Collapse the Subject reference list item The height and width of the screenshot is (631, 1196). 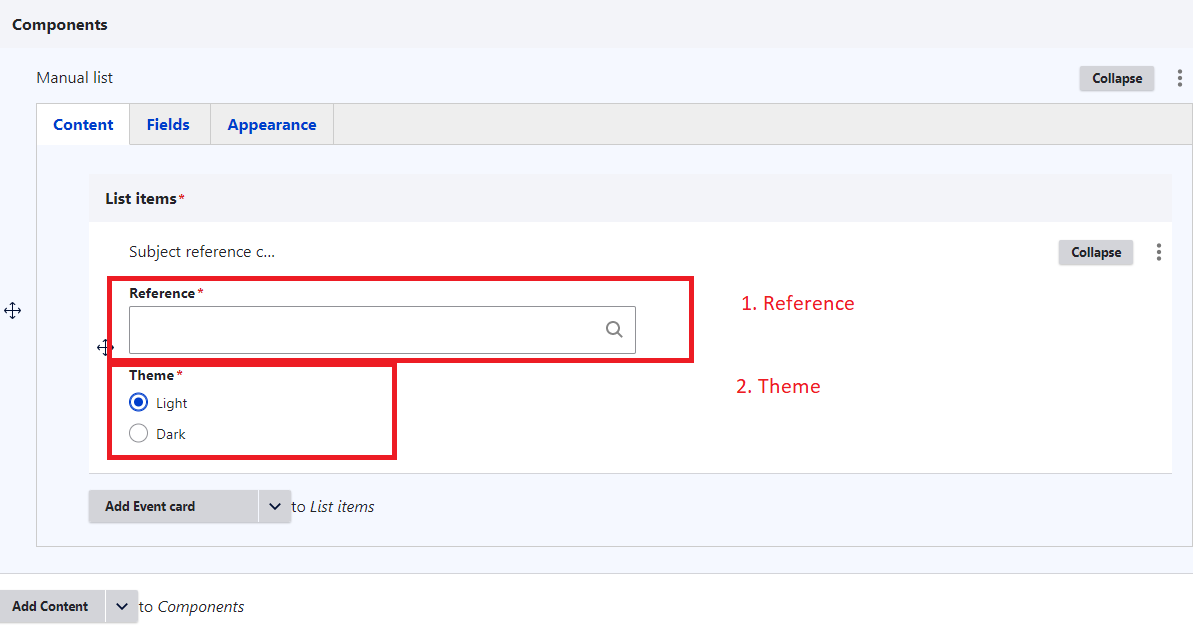click(1095, 252)
